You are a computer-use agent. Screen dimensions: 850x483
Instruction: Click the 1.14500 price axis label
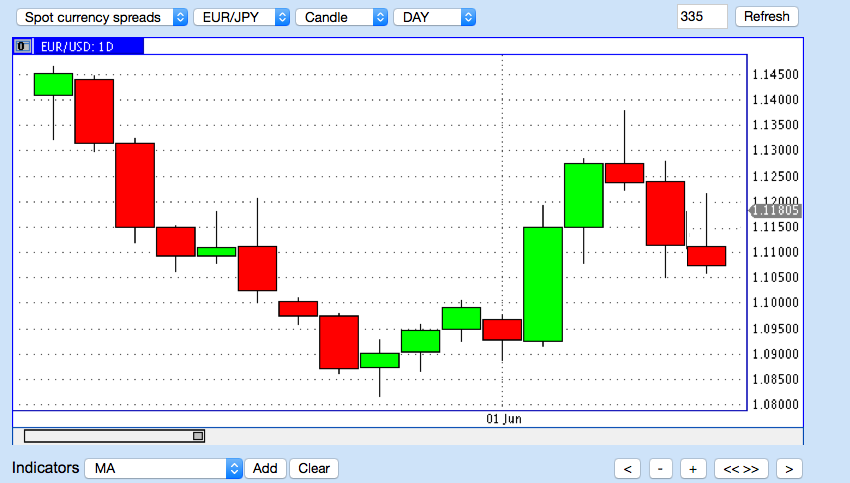(775, 75)
